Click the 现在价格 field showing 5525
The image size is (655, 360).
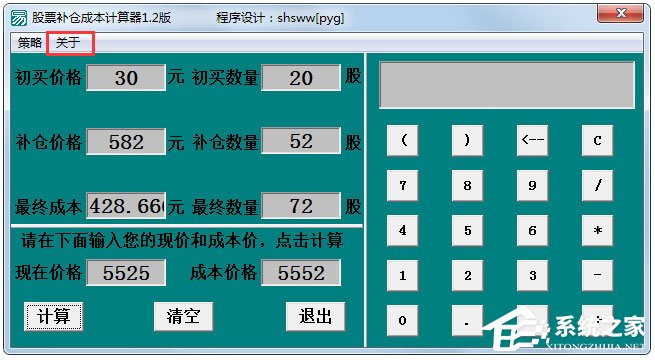point(126,273)
